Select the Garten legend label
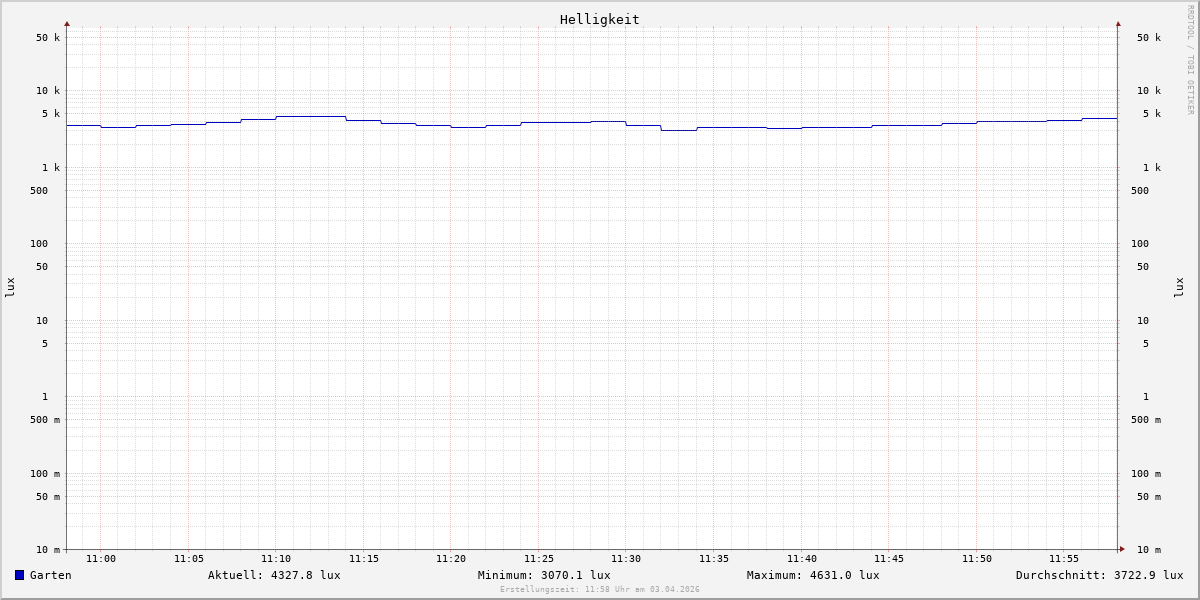The width and height of the screenshot is (1200, 600). coord(50,575)
